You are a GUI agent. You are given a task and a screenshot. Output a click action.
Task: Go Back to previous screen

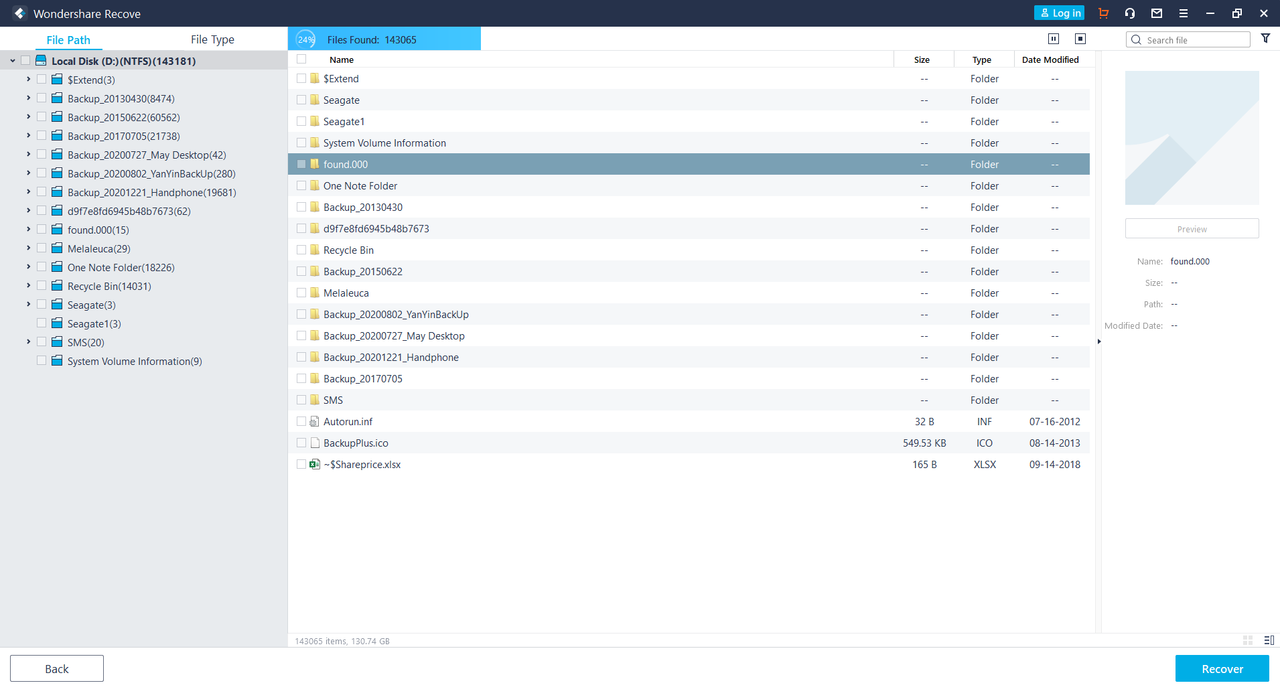[x=57, y=669]
